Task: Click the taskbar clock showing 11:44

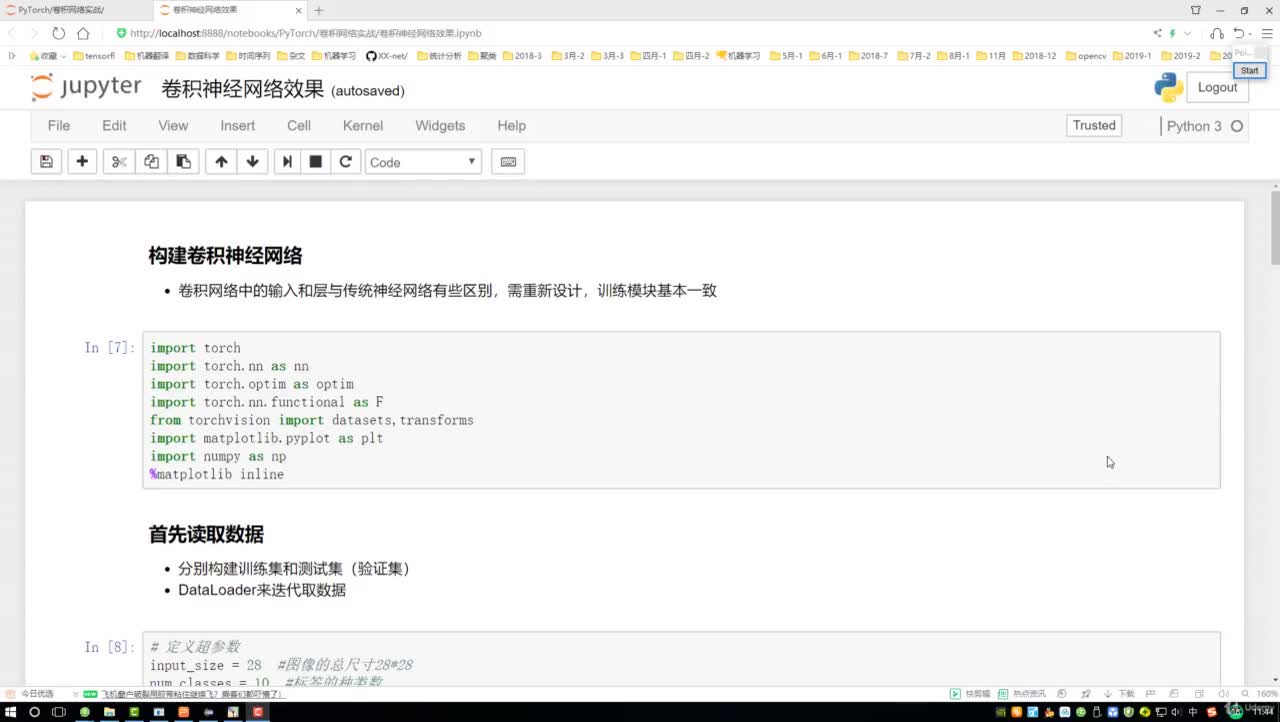Action: pyautogui.click(x=1263, y=711)
